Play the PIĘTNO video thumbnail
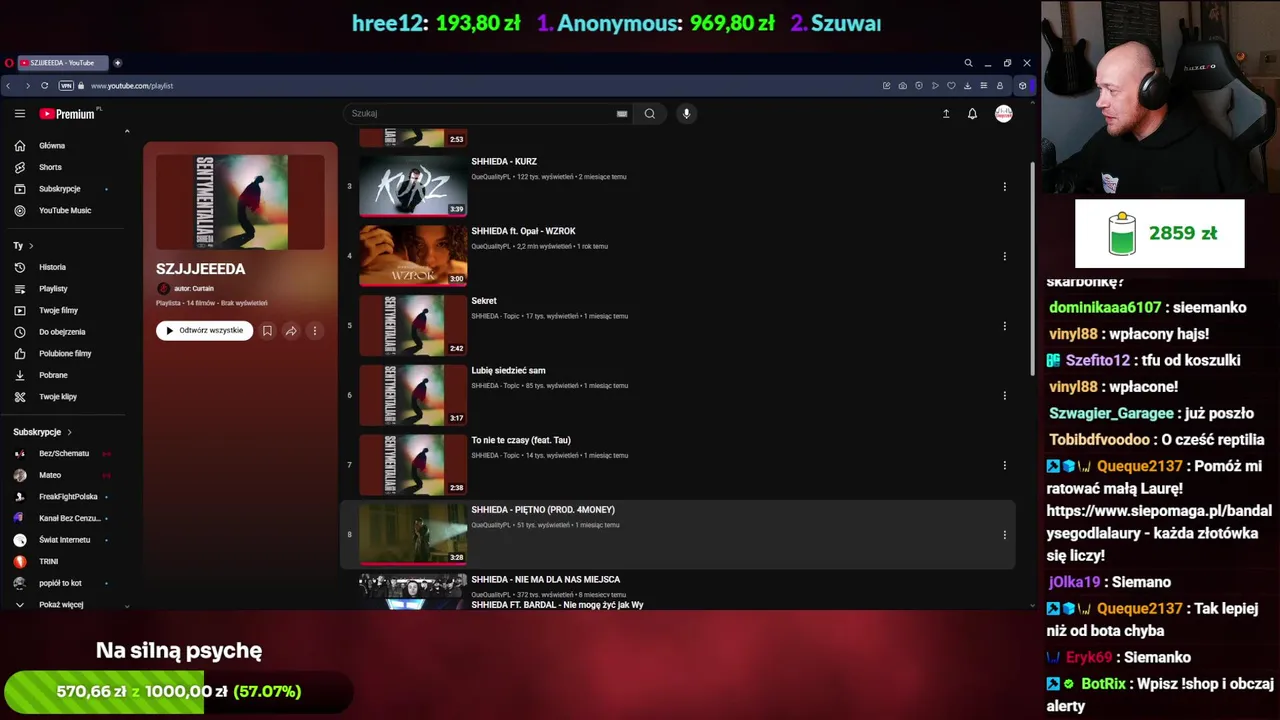 point(413,535)
